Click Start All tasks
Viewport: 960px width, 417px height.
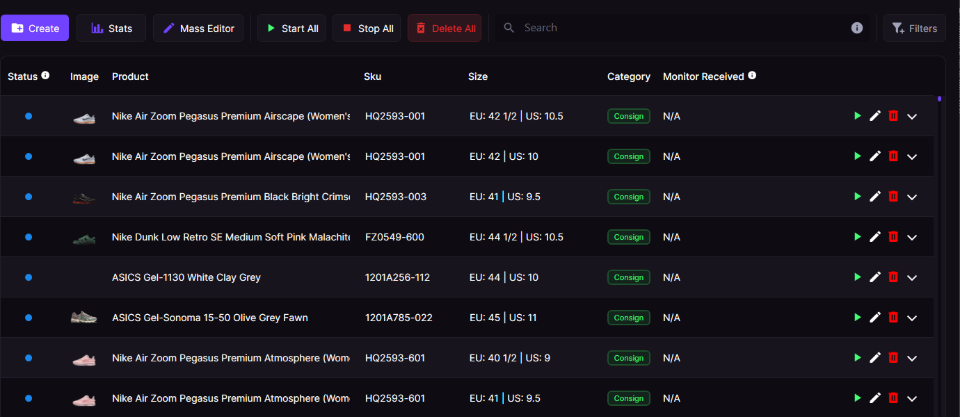pos(291,28)
